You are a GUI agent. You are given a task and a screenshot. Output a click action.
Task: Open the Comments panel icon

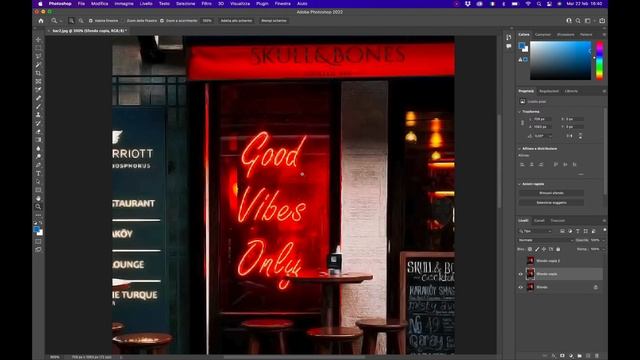pos(509,47)
